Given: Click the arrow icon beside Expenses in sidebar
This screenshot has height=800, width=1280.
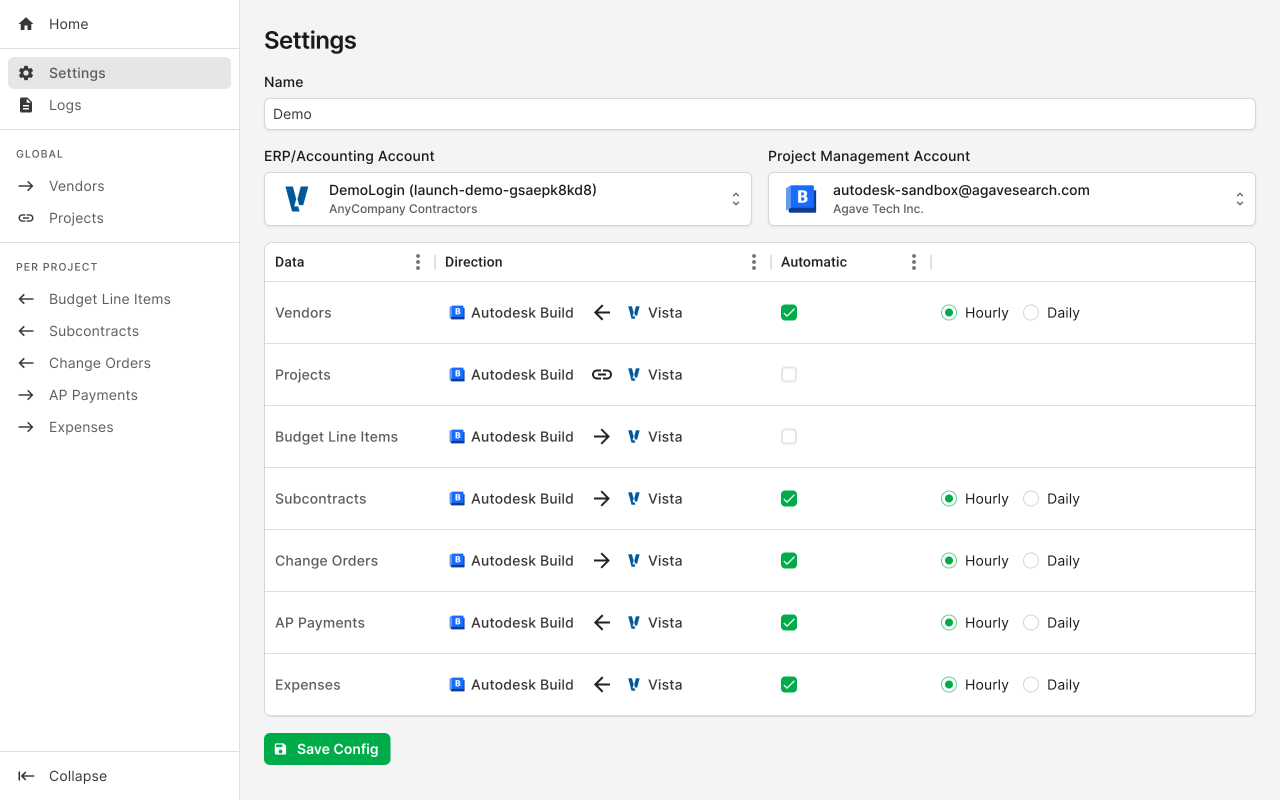Looking at the screenshot, I should [26, 427].
